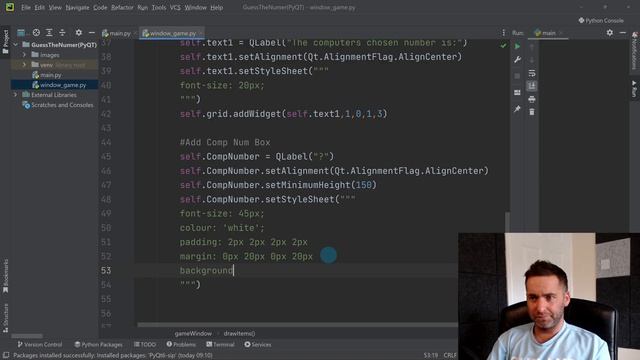Clear Run console with trash icon
The image size is (640, 360).
pos(531,112)
